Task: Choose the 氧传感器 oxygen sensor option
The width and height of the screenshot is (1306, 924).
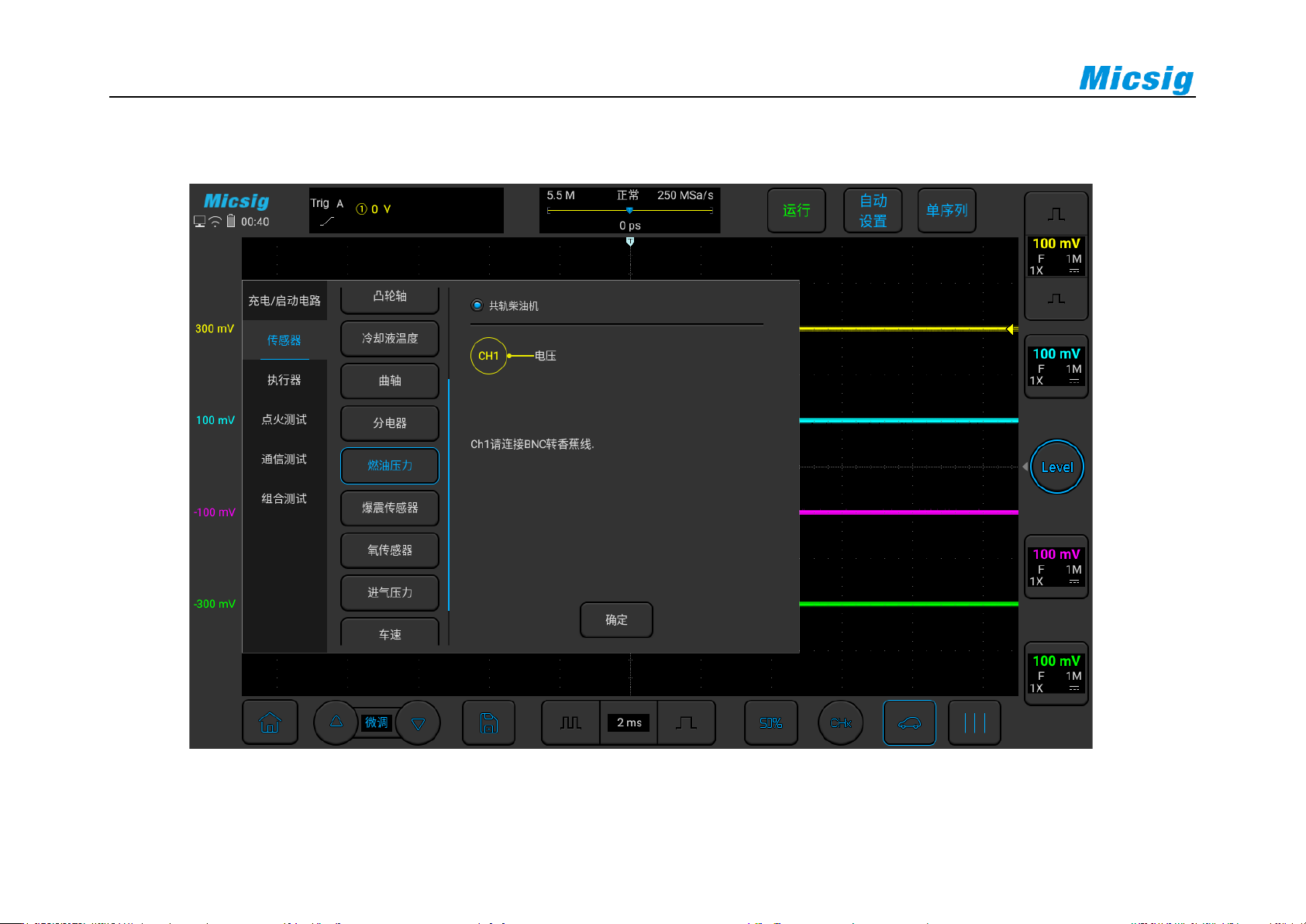Action: pos(390,550)
